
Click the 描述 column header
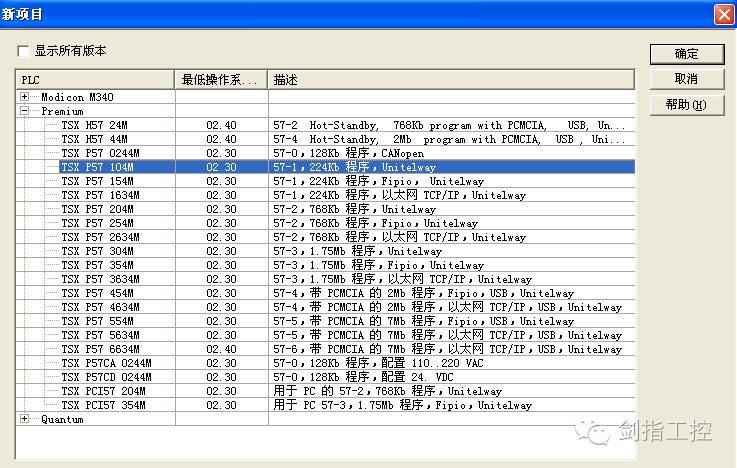point(451,80)
